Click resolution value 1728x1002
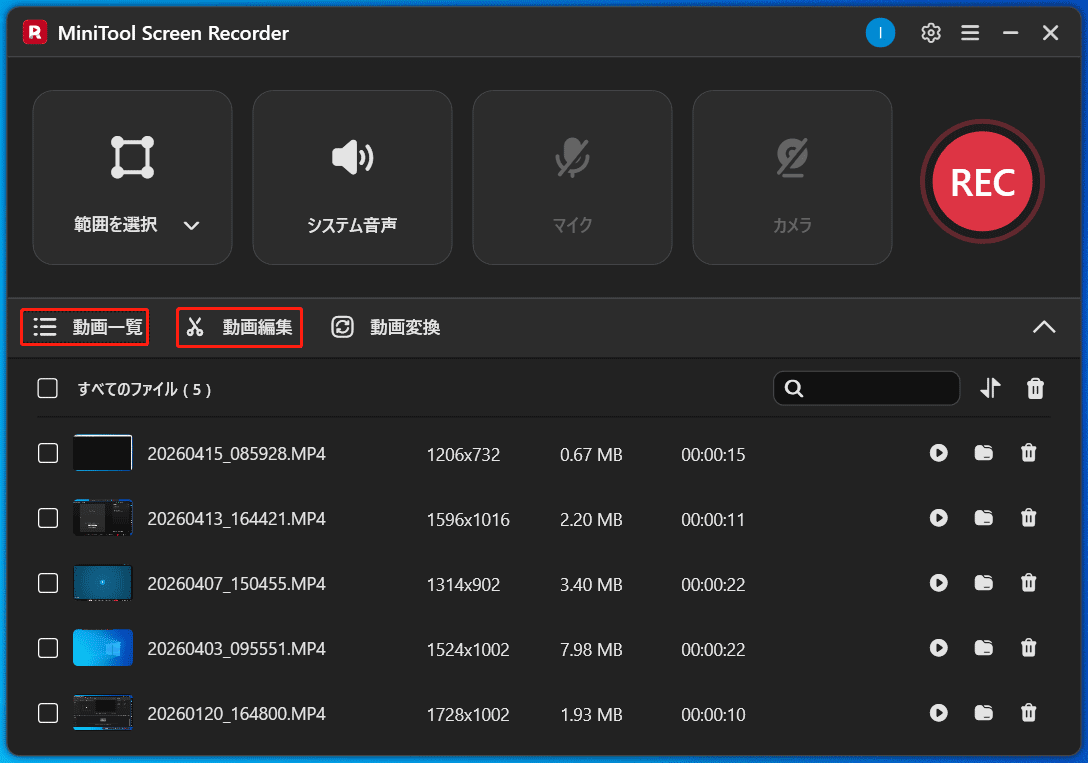Image resolution: width=1088 pixels, height=763 pixels. [x=468, y=714]
